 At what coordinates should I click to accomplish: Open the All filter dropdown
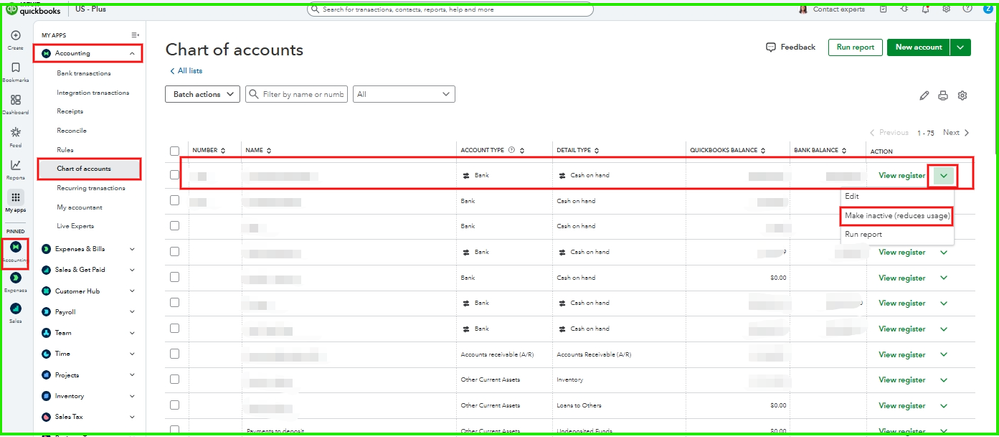pyautogui.click(x=404, y=94)
